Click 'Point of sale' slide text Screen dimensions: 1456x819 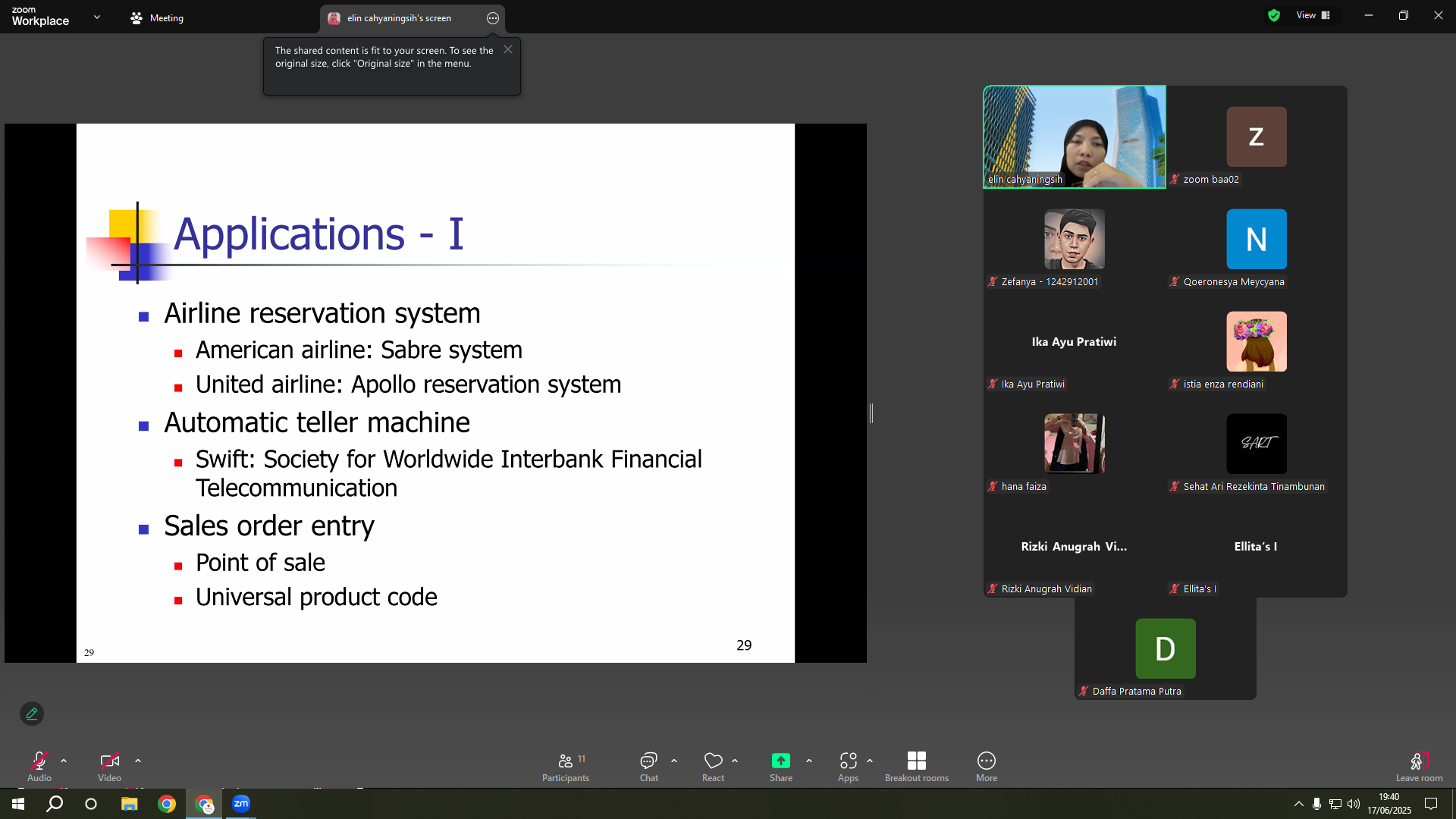[260, 562]
